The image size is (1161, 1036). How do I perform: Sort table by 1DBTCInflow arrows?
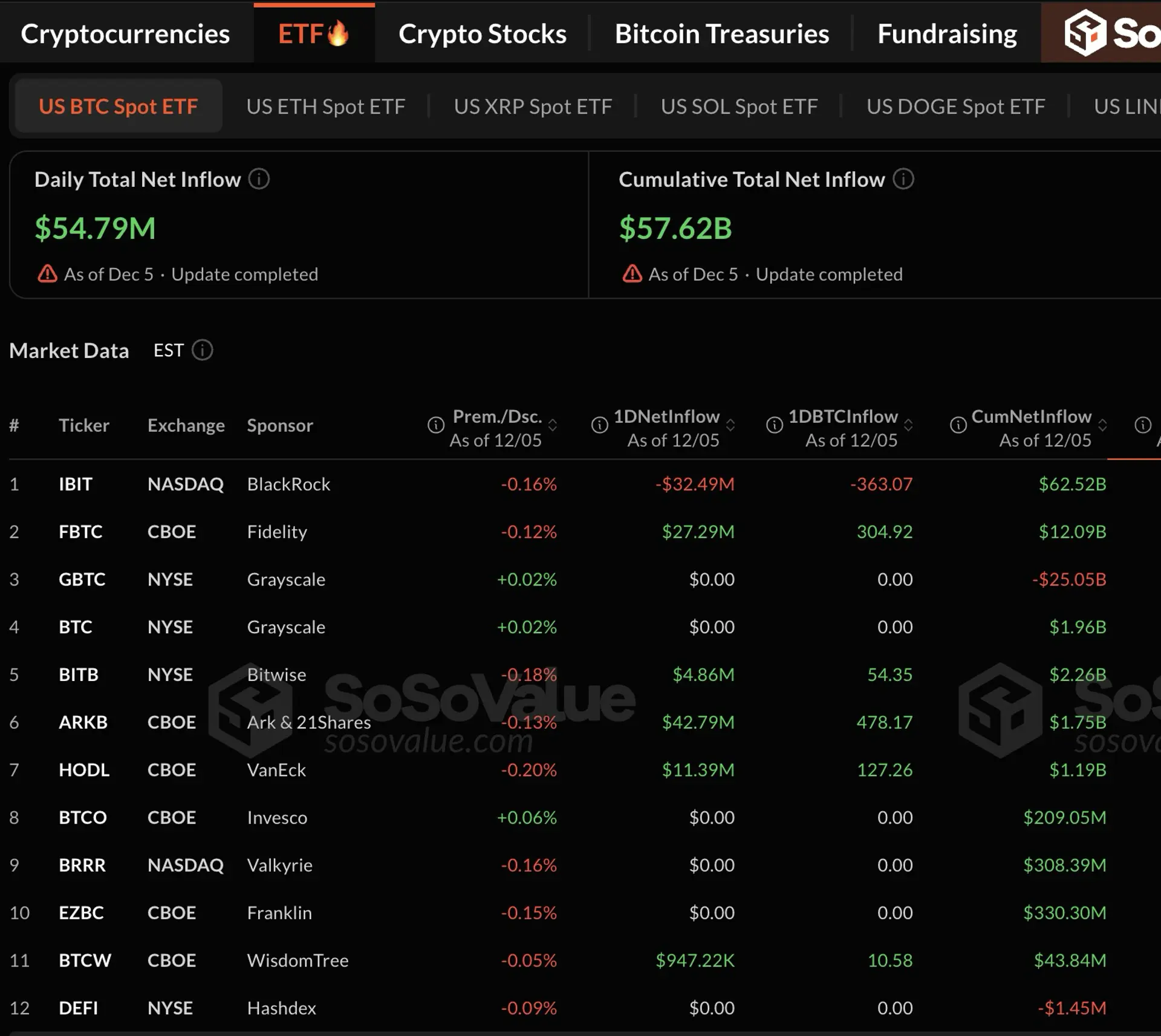click(x=908, y=425)
